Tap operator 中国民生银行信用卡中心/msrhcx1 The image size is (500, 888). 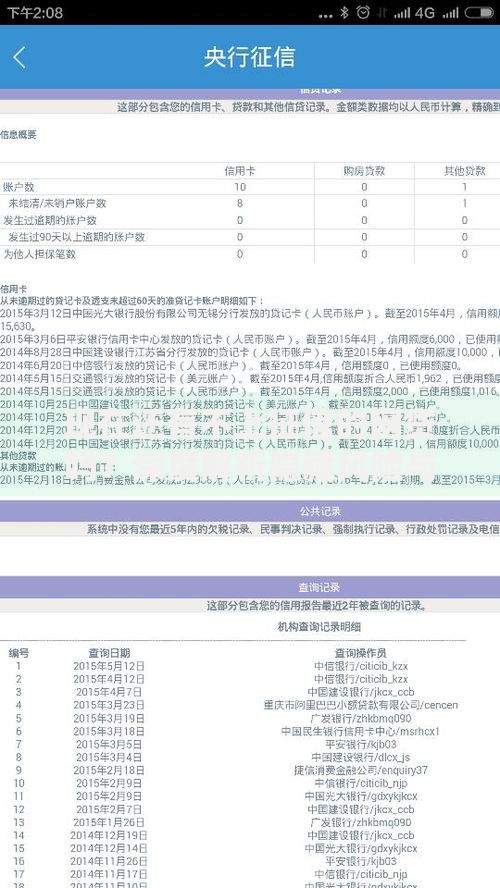pyautogui.click(x=361, y=731)
